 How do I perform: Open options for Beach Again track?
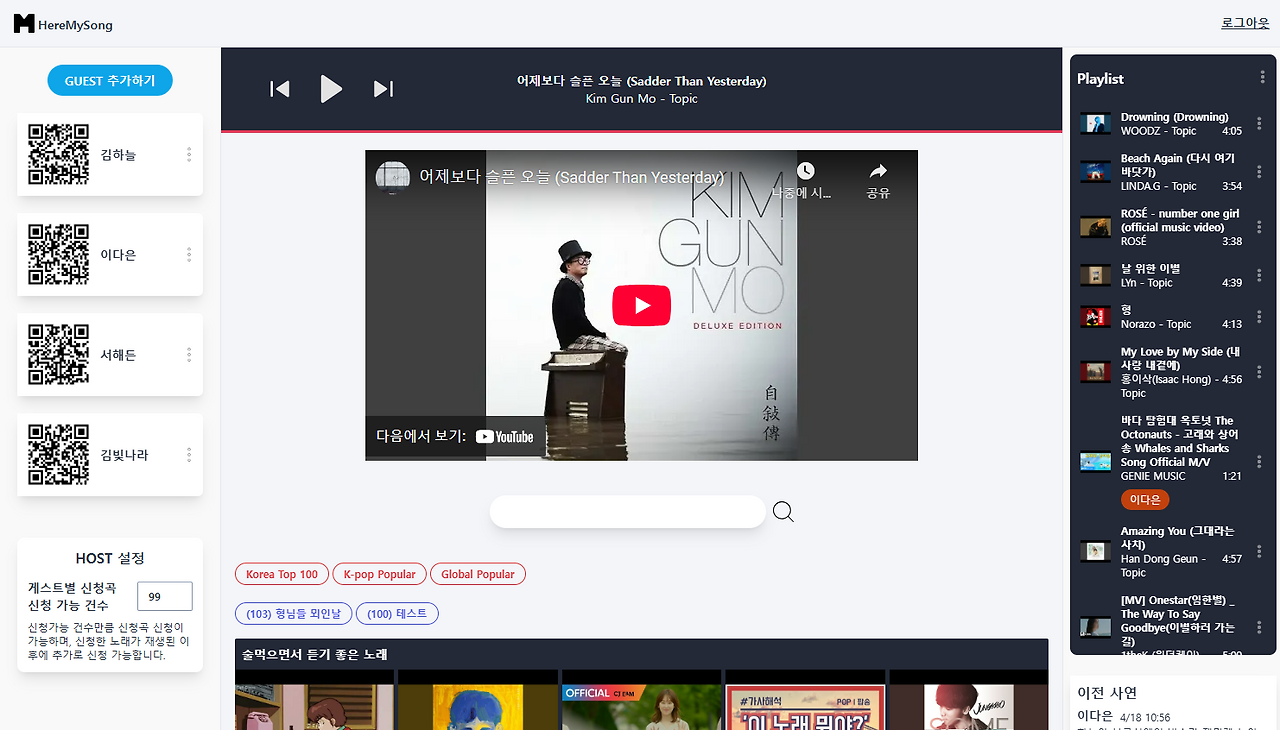1259,172
